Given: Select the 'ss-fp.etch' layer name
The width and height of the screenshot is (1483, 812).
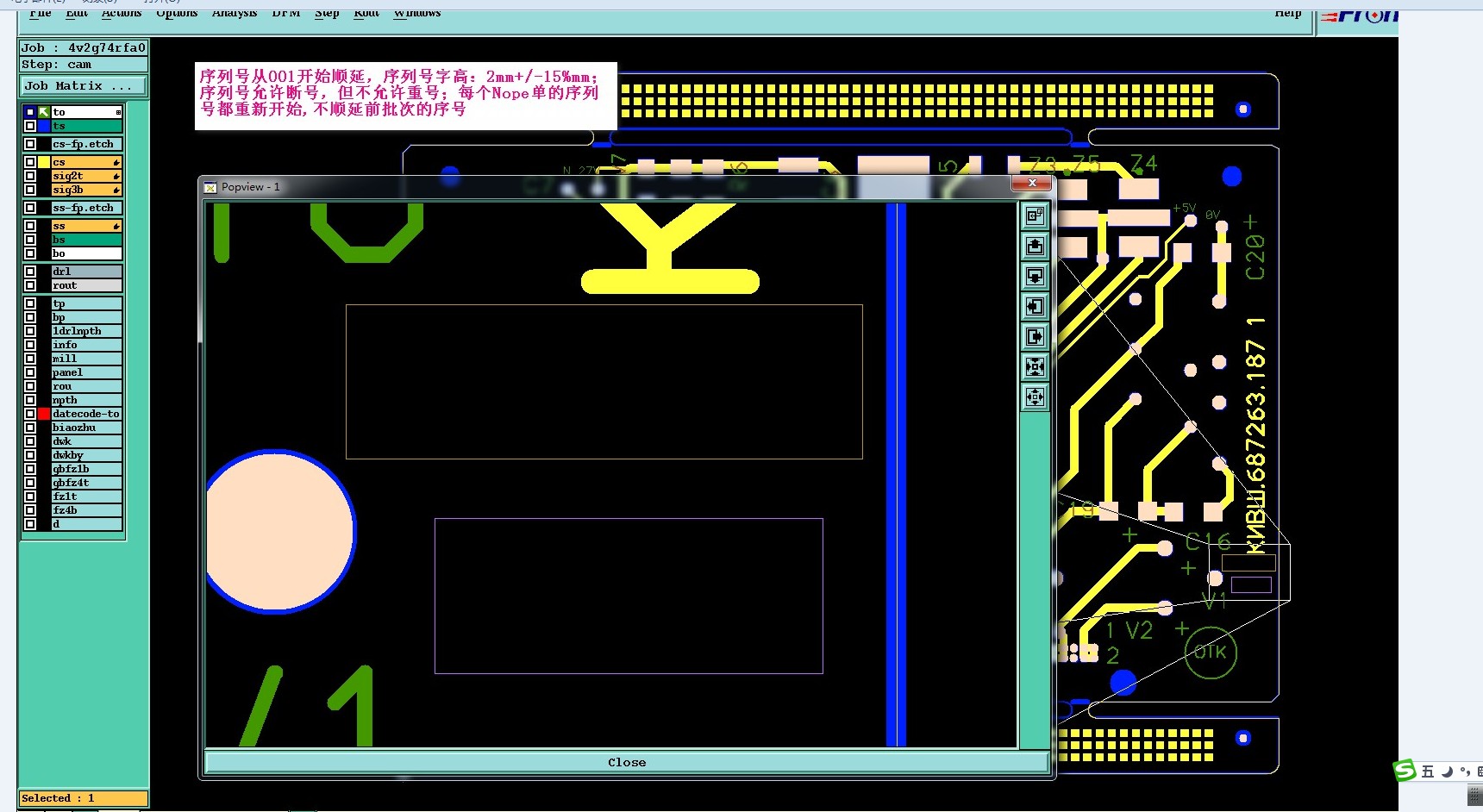Looking at the screenshot, I should [x=86, y=208].
